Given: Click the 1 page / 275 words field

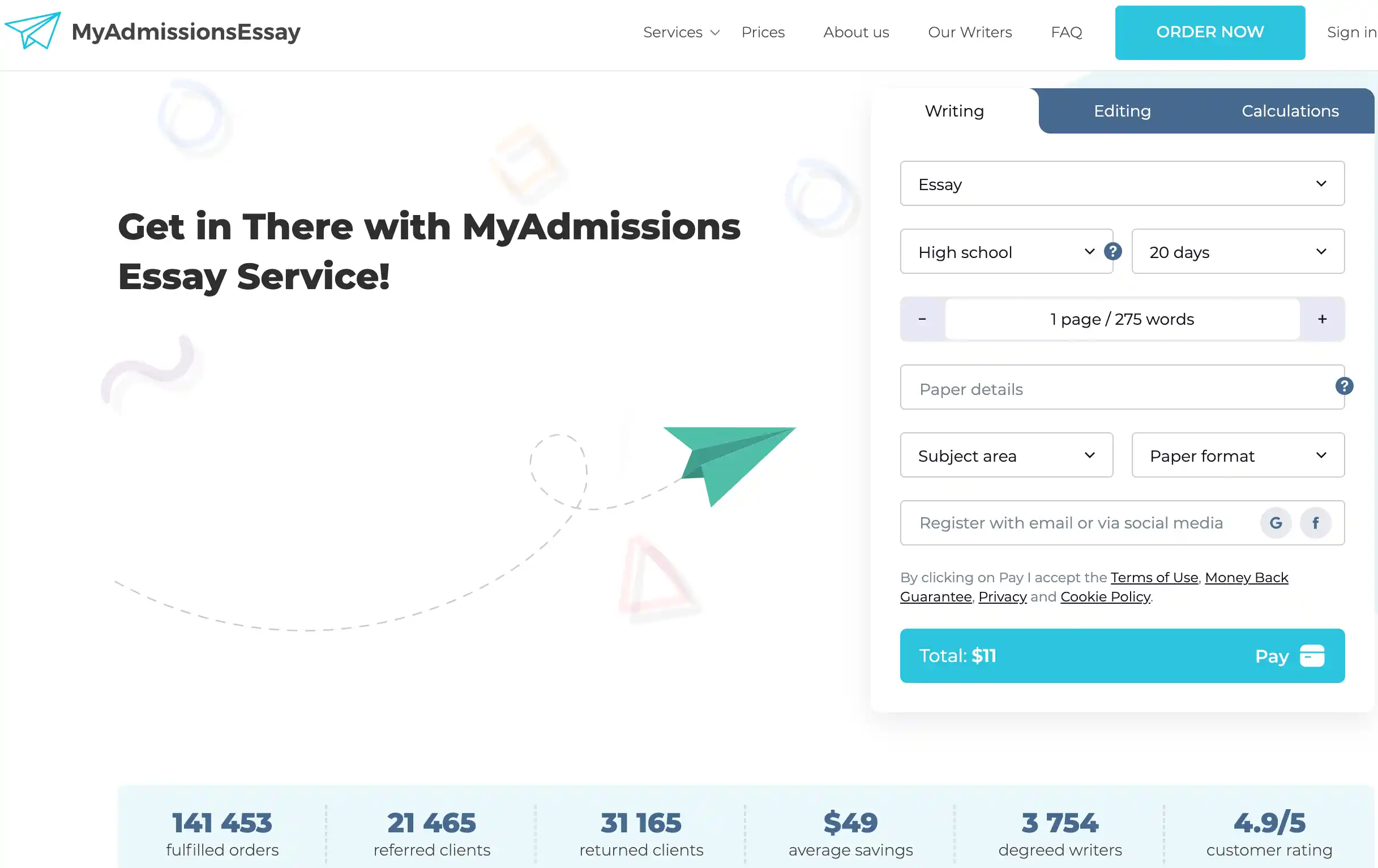Looking at the screenshot, I should 1122,319.
